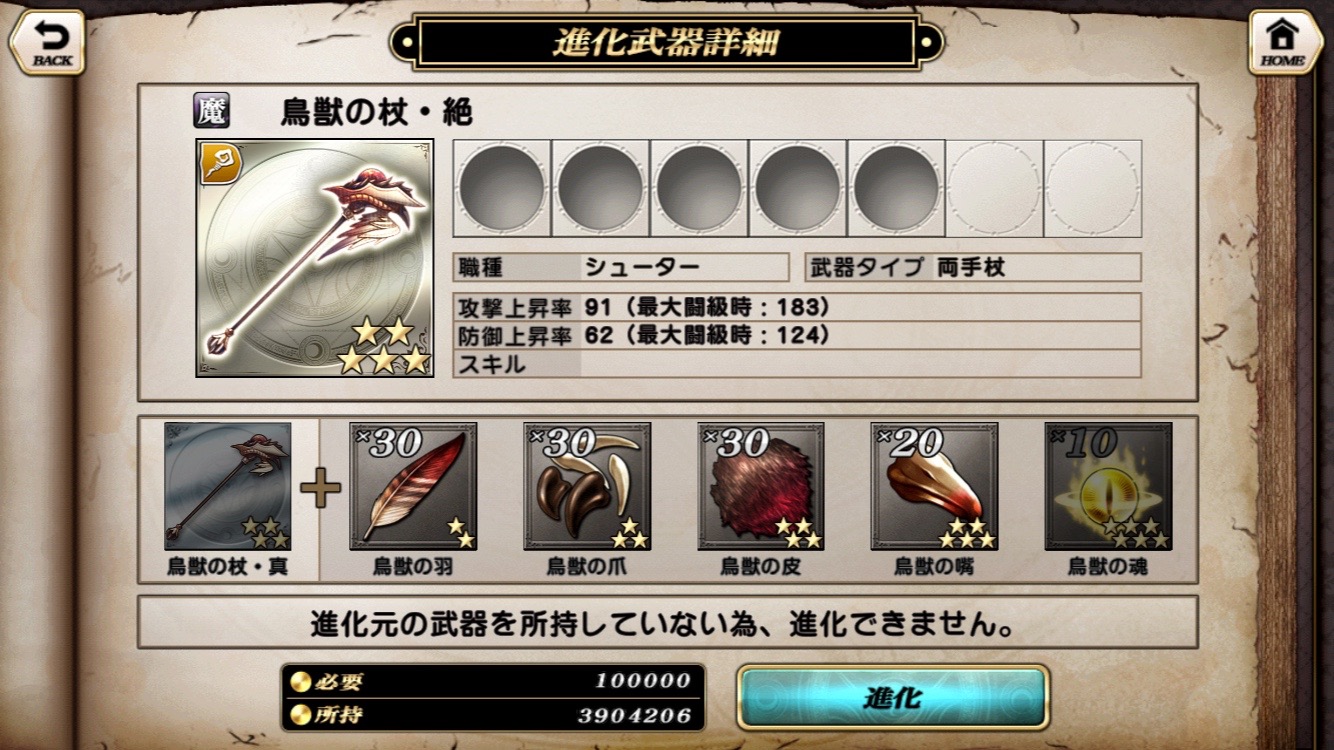1334x750 pixels.
Task: Tap the sixth empty skill slot
Action: tap(994, 188)
